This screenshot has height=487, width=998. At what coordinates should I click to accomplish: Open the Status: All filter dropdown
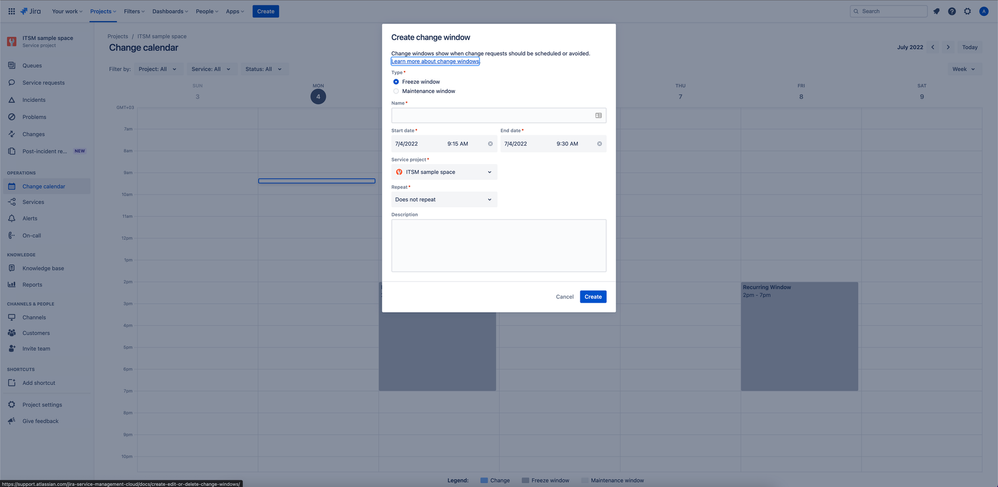pyautogui.click(x=264, y=69)
